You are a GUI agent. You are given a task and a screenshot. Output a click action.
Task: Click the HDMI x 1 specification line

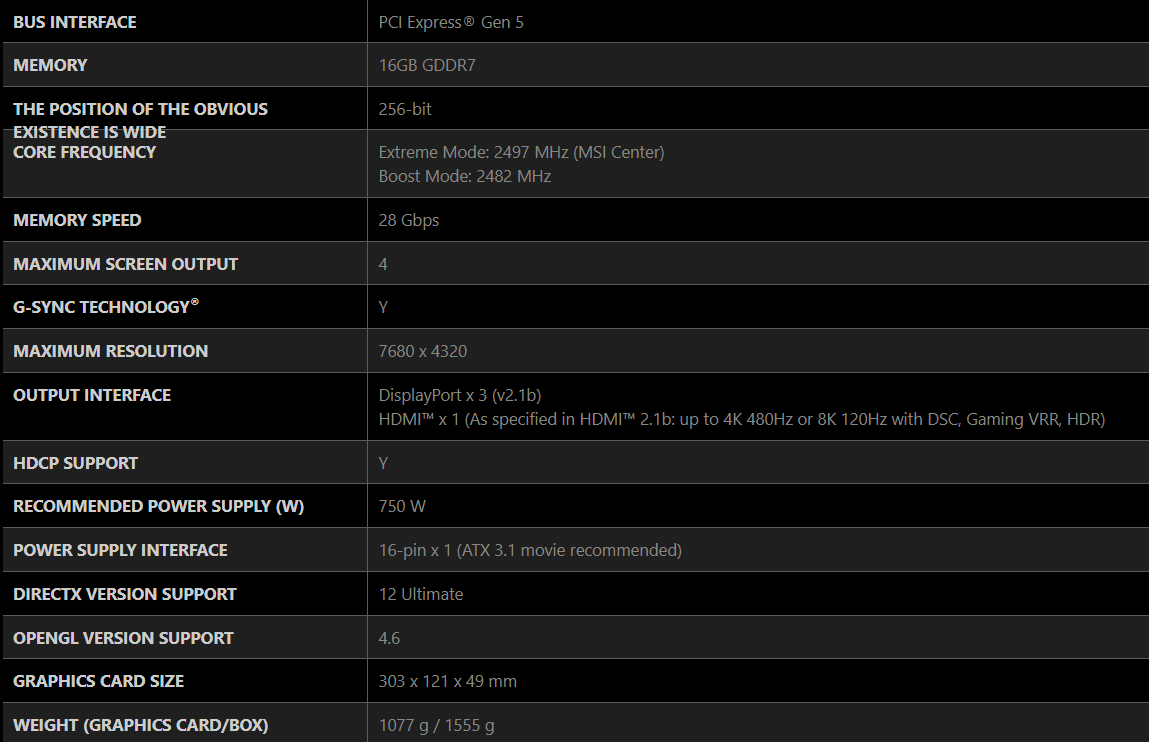pos(741,419)
